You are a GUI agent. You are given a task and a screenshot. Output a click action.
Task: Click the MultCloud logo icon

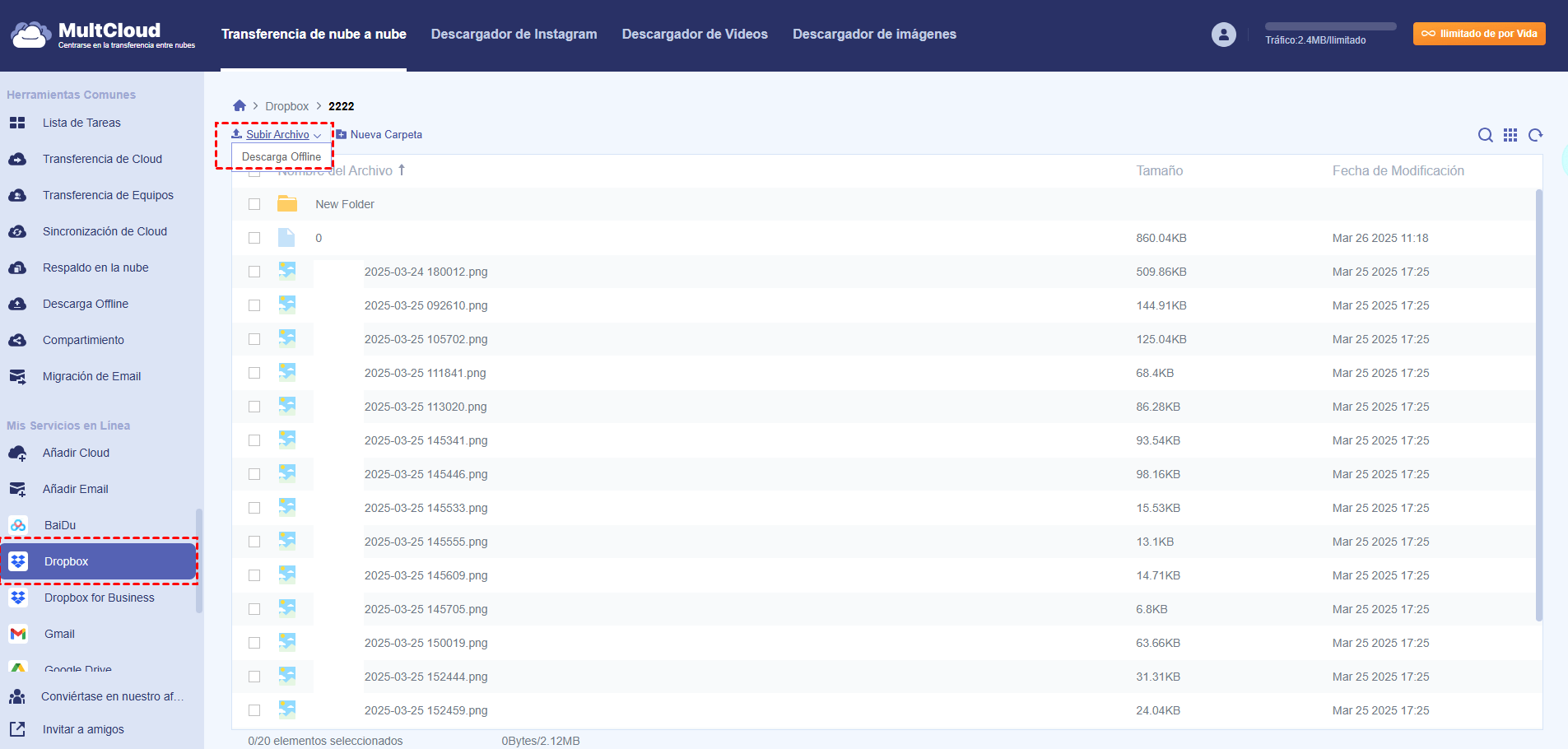pyautogui.click(x=30, y=35)
